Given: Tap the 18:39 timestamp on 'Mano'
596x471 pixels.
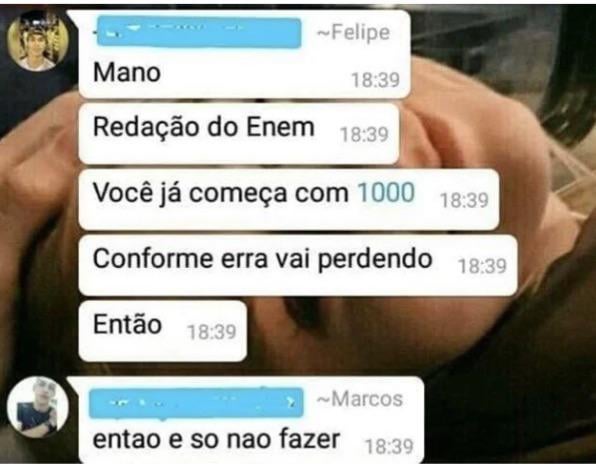Looking at the screenshot, I should pyautogui.click(x=375, y=80).
